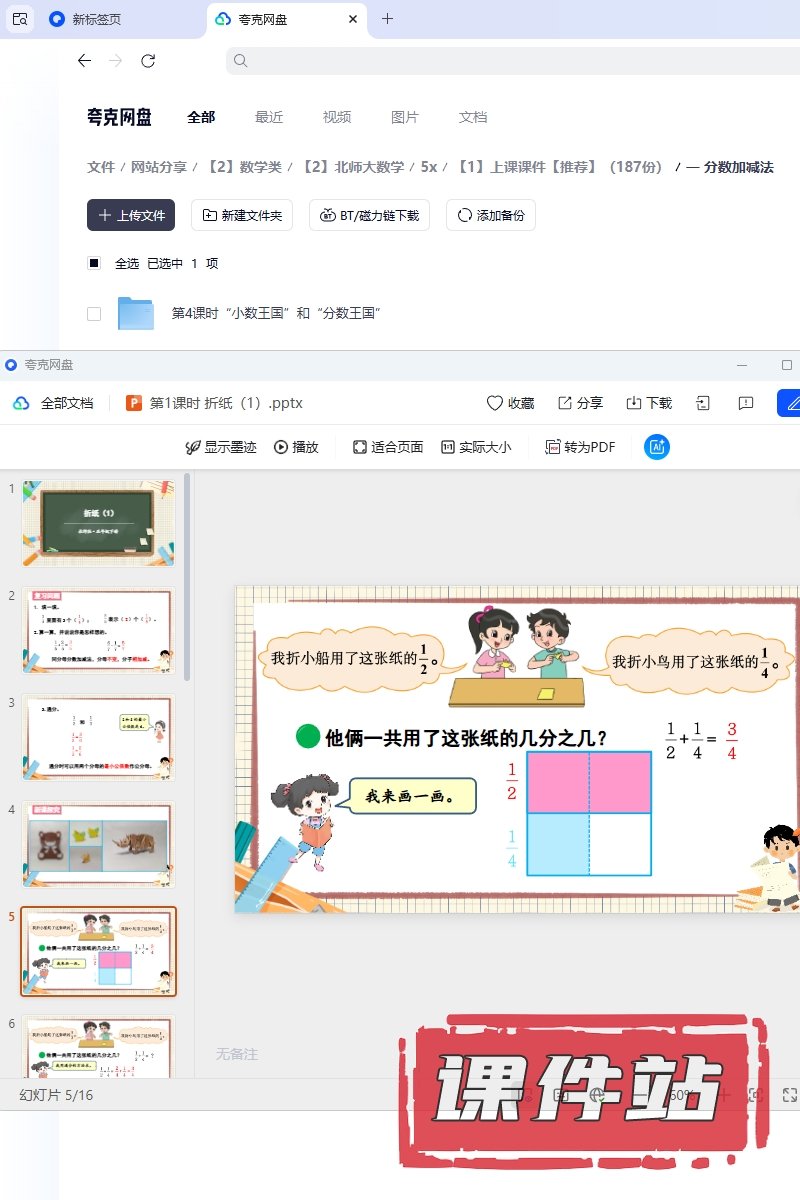Click 新建文件夹 button
Image resolution: width=800 pixels, height=1200 pixels.
pyautogui.click(x=242, y=215)
